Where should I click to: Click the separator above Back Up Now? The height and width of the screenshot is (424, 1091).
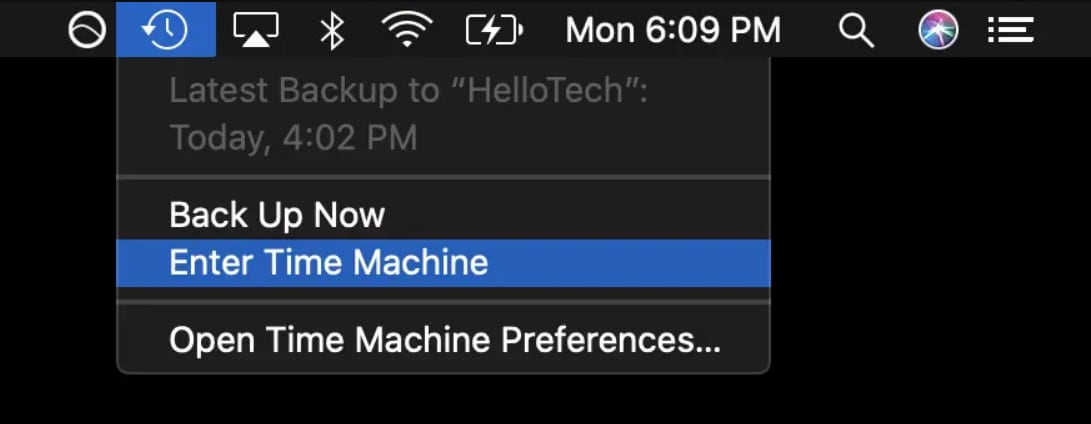pyautogui.click(x=443, y=179)
